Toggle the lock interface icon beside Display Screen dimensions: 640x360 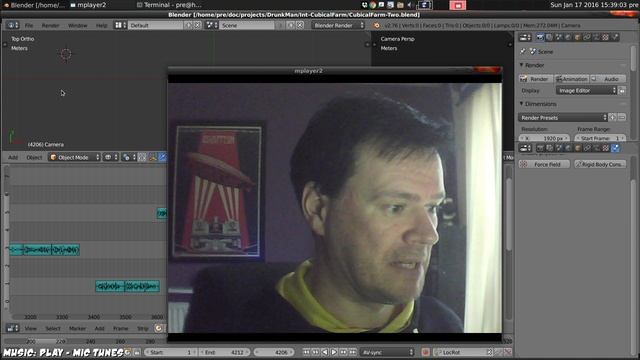click(622, 91)
